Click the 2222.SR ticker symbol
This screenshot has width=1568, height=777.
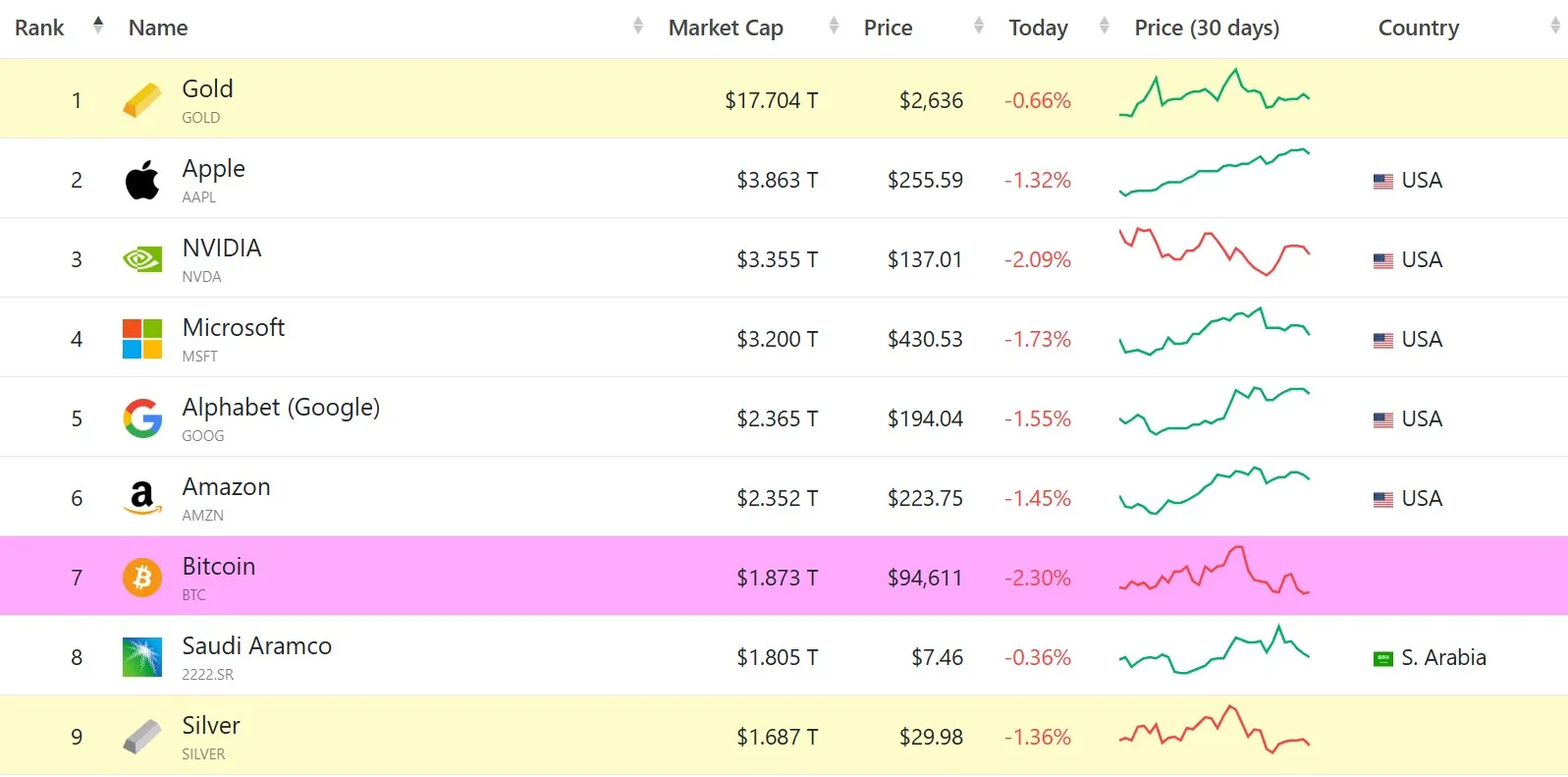[207, 675]
